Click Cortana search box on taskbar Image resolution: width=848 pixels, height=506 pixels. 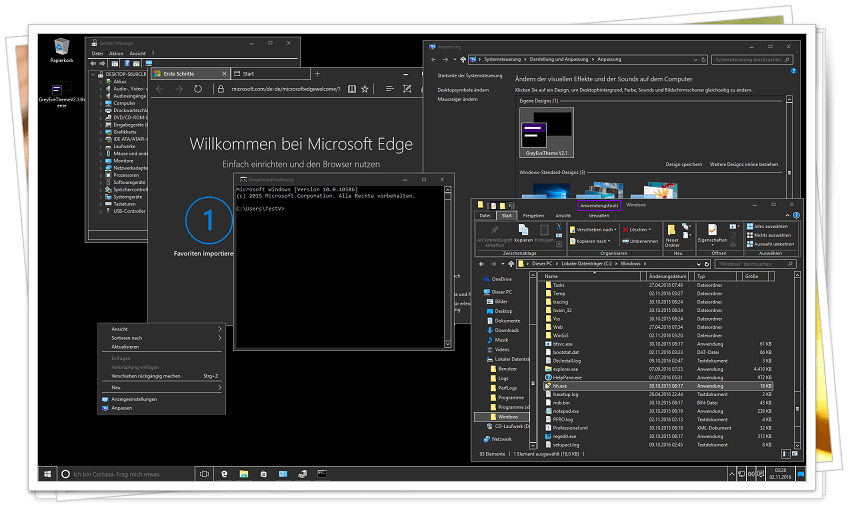[x=126, y=474]
